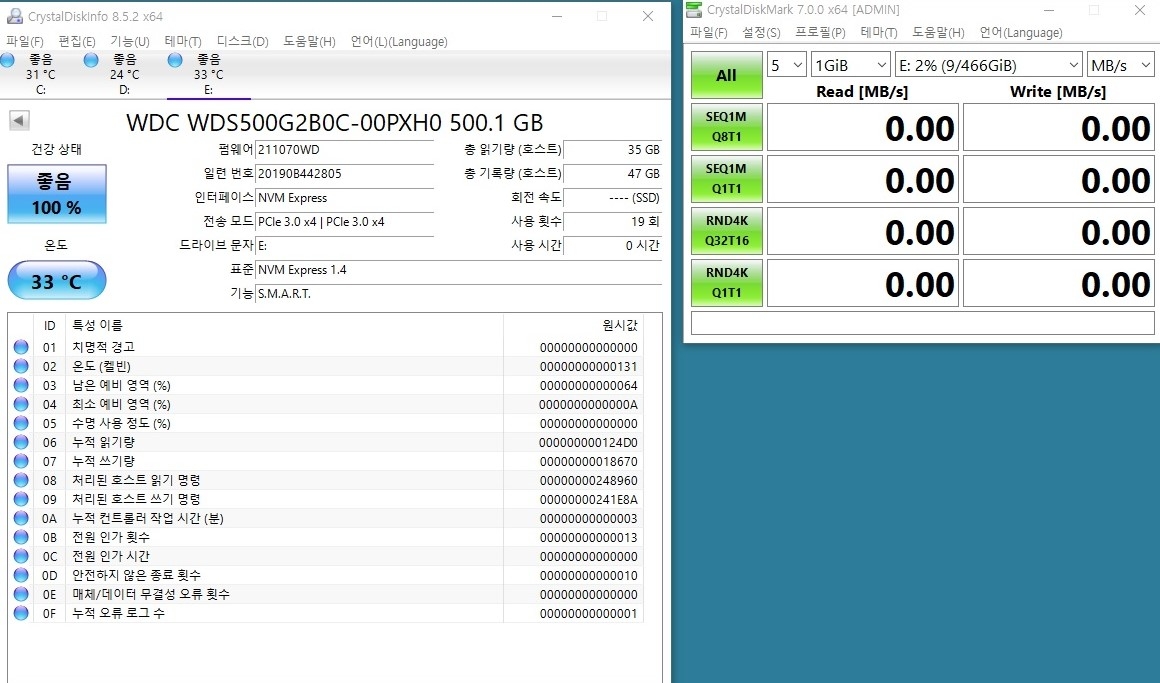Open 테마(T) menu in CrystalDiskMark
The width and height of the screenshot is (1160, 683).
coord(879,33)
